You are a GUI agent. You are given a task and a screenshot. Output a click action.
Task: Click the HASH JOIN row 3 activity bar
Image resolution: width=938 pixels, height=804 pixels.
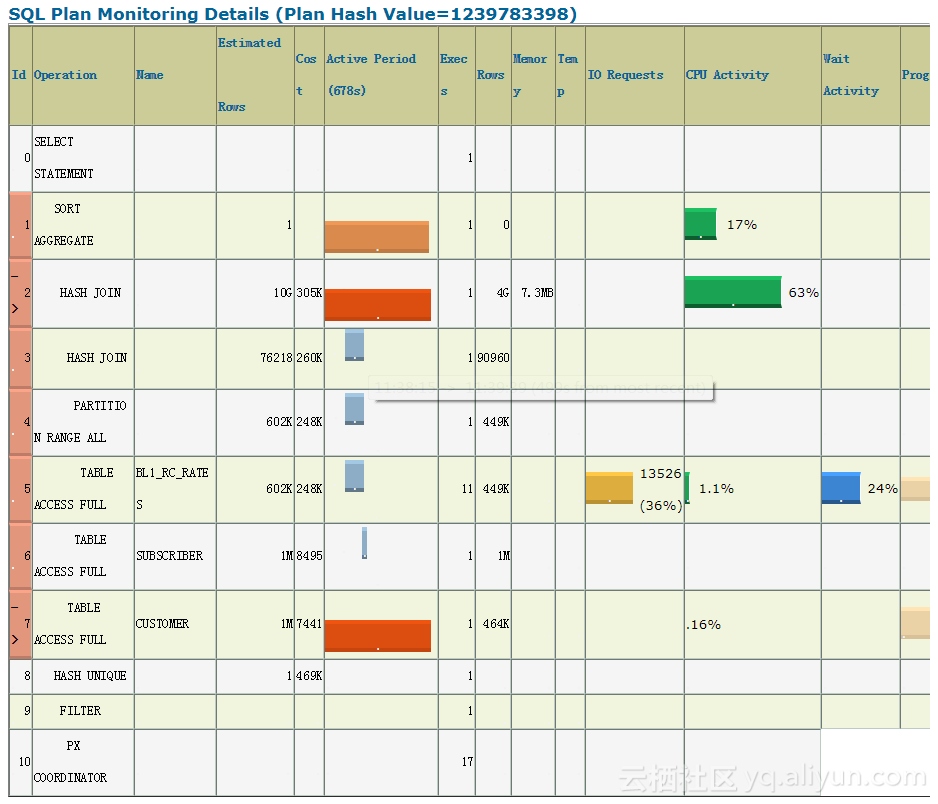(354, 345)
